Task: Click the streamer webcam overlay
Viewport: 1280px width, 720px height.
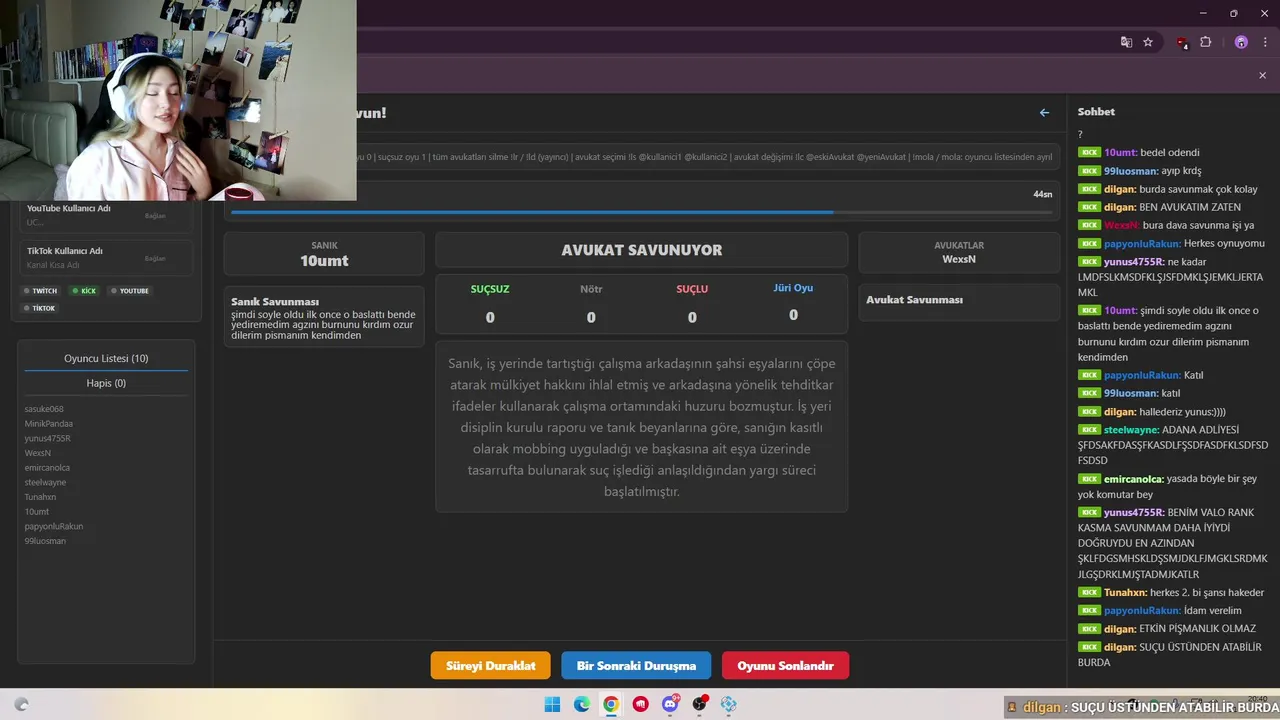Action: 178,100
